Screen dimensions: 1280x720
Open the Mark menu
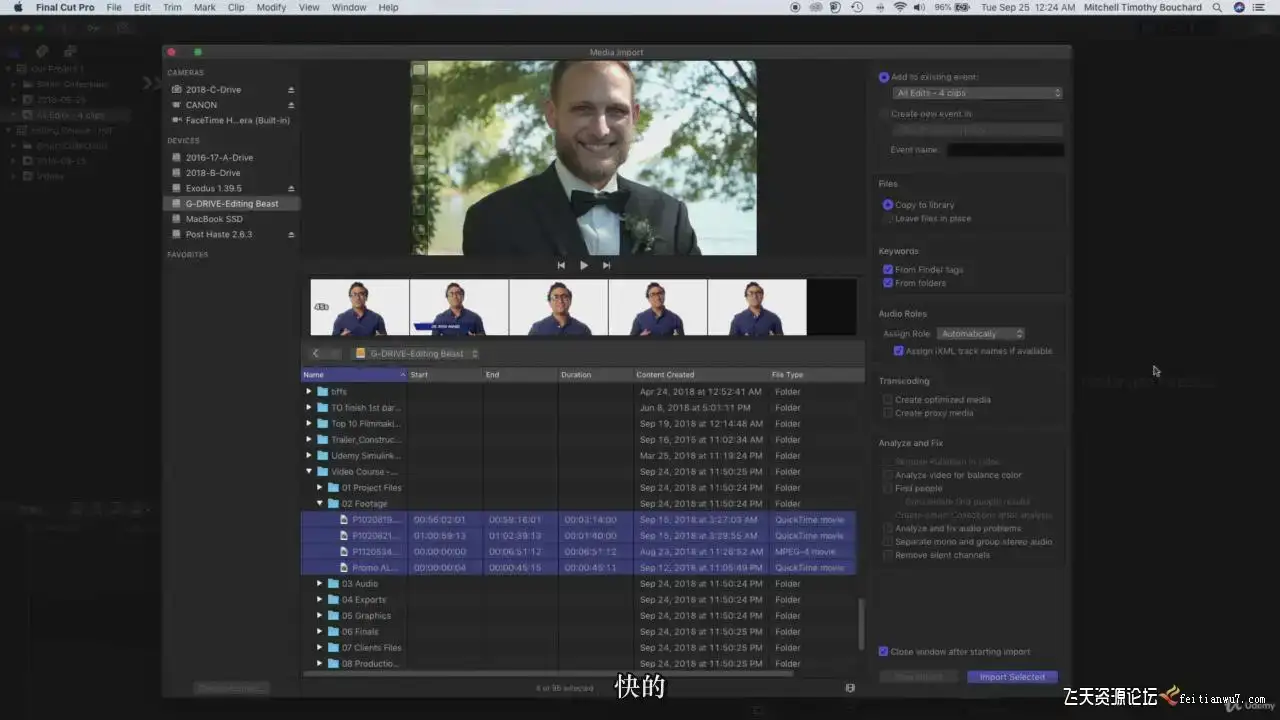pyautogui.click(x=204, y=7)
